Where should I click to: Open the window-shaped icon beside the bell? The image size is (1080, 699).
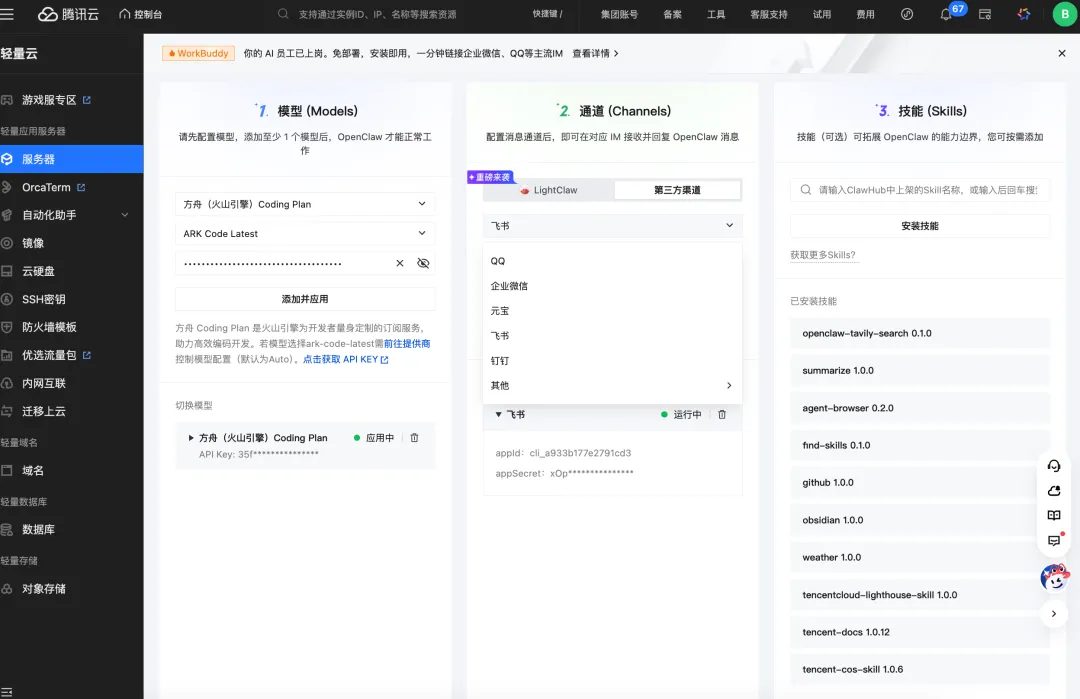tap(985, 14)
